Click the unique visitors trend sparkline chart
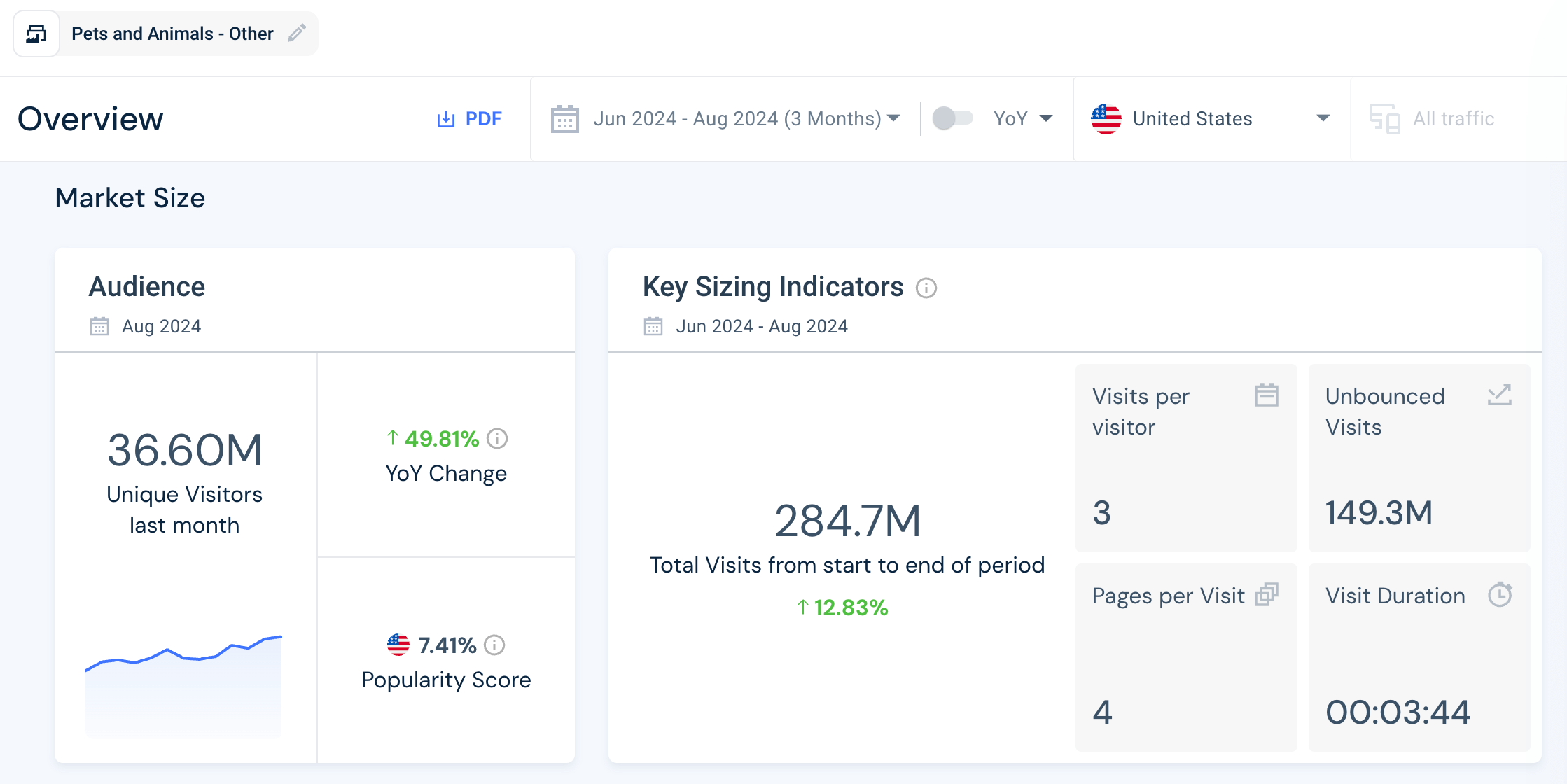1567x784 pixels. click(x=183, y=682)
